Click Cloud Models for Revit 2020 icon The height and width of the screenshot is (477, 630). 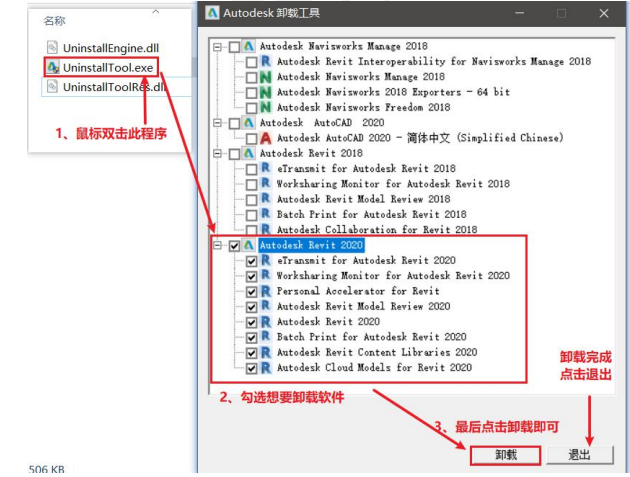[x=266, y=368]
